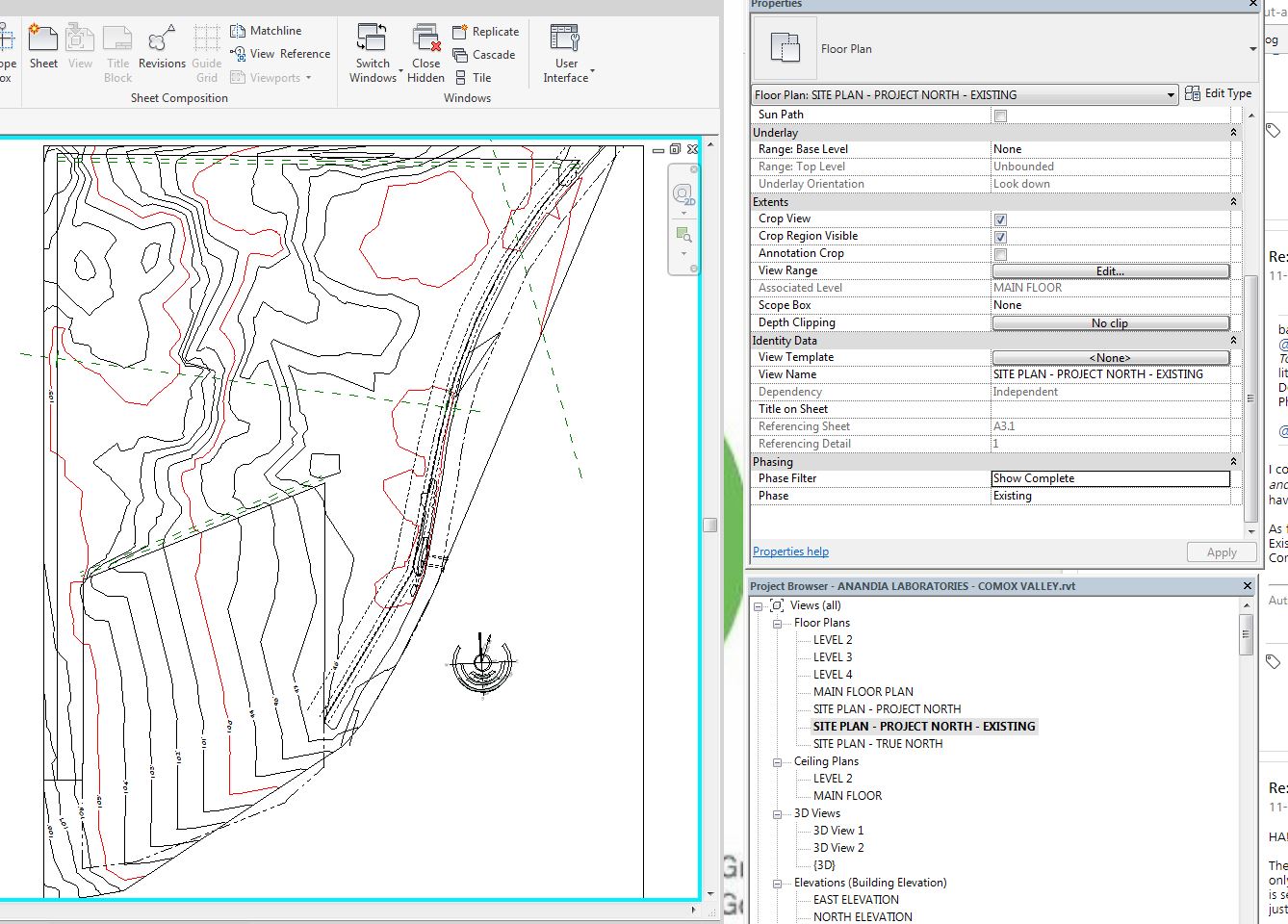Click Close Hidden windows icon
This screenshot has width=1288, height=924.
pyautogui.click(x=425, y=38)
